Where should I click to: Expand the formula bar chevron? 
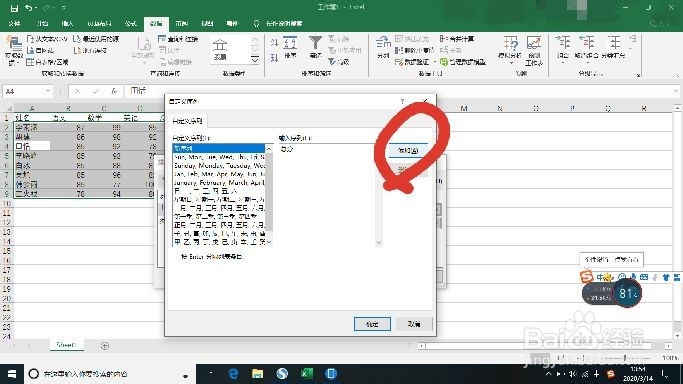click(676, 91)
